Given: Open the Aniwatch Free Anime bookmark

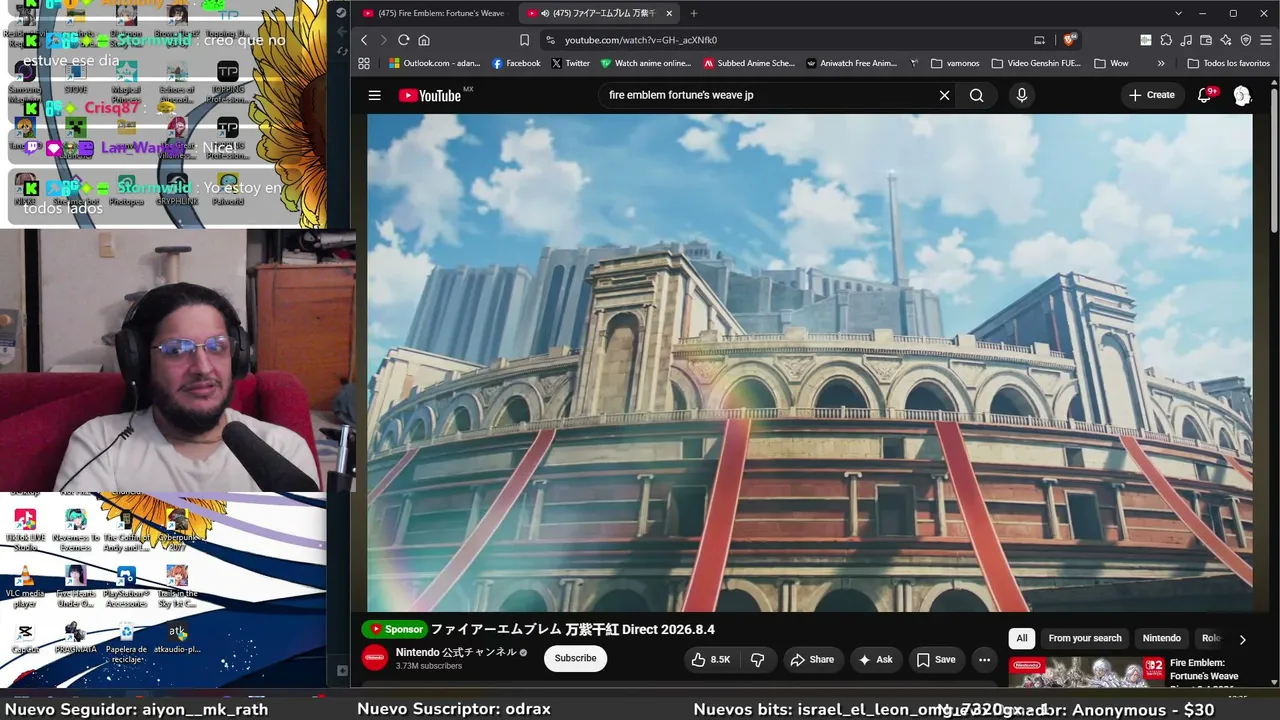Looking at the screenshot, I should tap(851, 63).
